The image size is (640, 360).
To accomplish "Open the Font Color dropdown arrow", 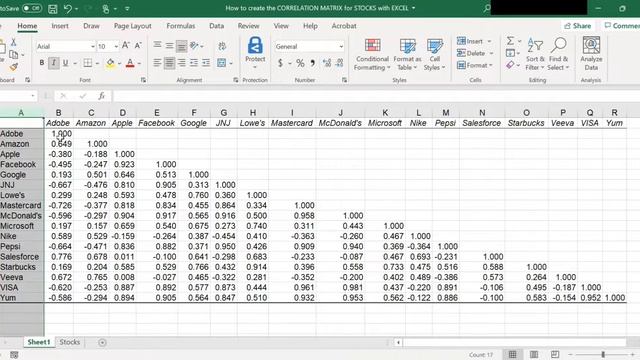I will tap(139, 64).
